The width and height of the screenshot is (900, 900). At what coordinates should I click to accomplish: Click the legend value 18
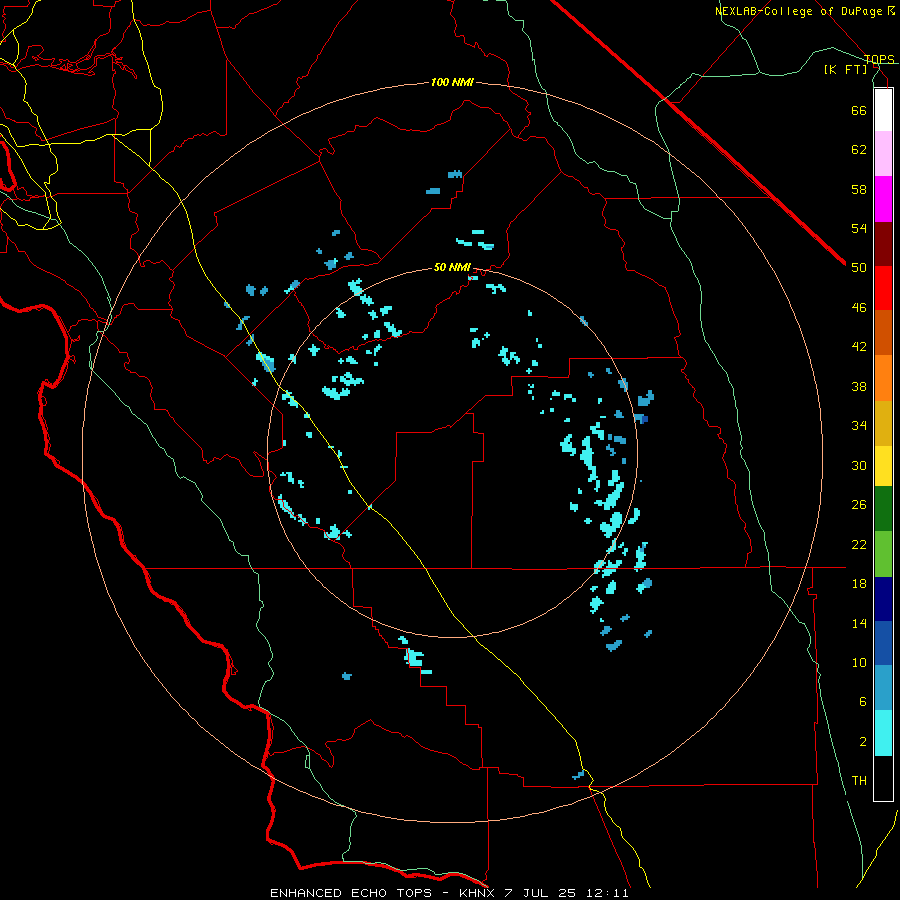[x=859, y=584]
